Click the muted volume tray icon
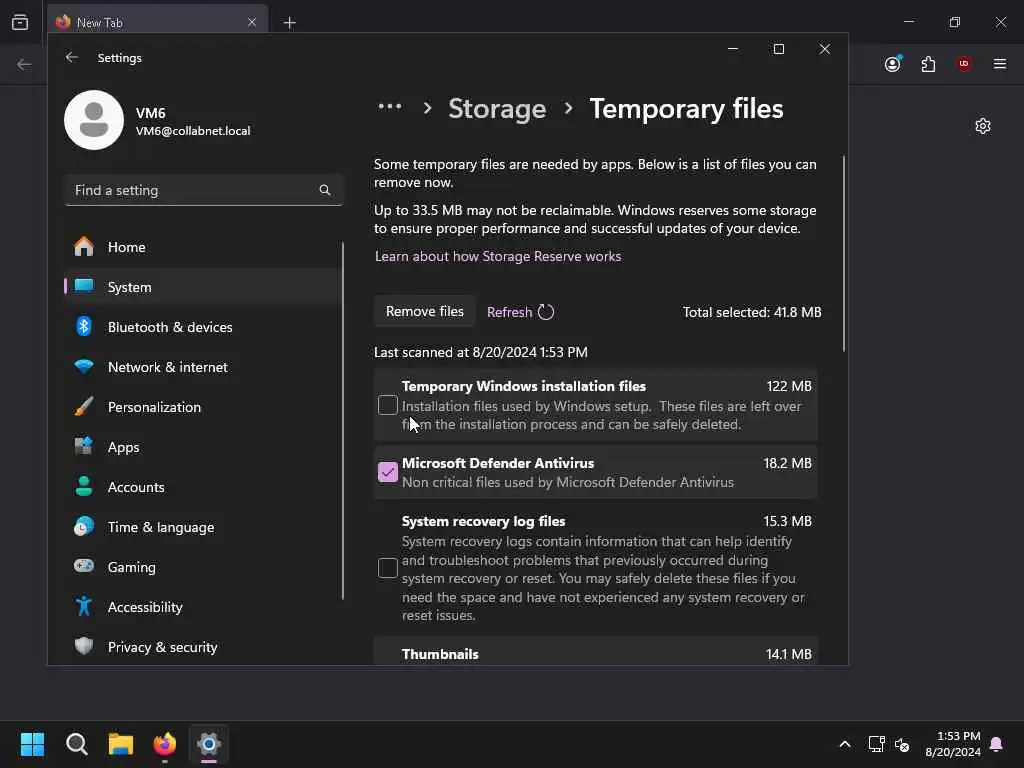Viewport: 1024px width, 768px height. click(x=902, y=744)
